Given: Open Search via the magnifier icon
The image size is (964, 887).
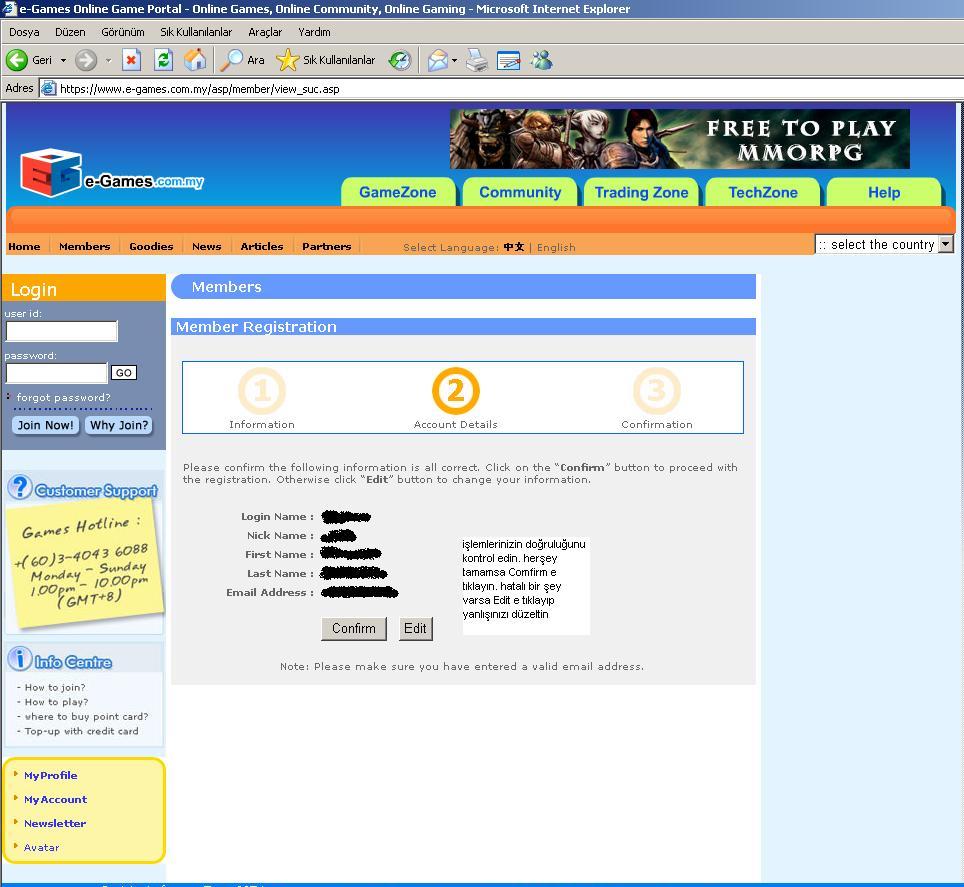Looking at the screenshot, I should (232, 60).
